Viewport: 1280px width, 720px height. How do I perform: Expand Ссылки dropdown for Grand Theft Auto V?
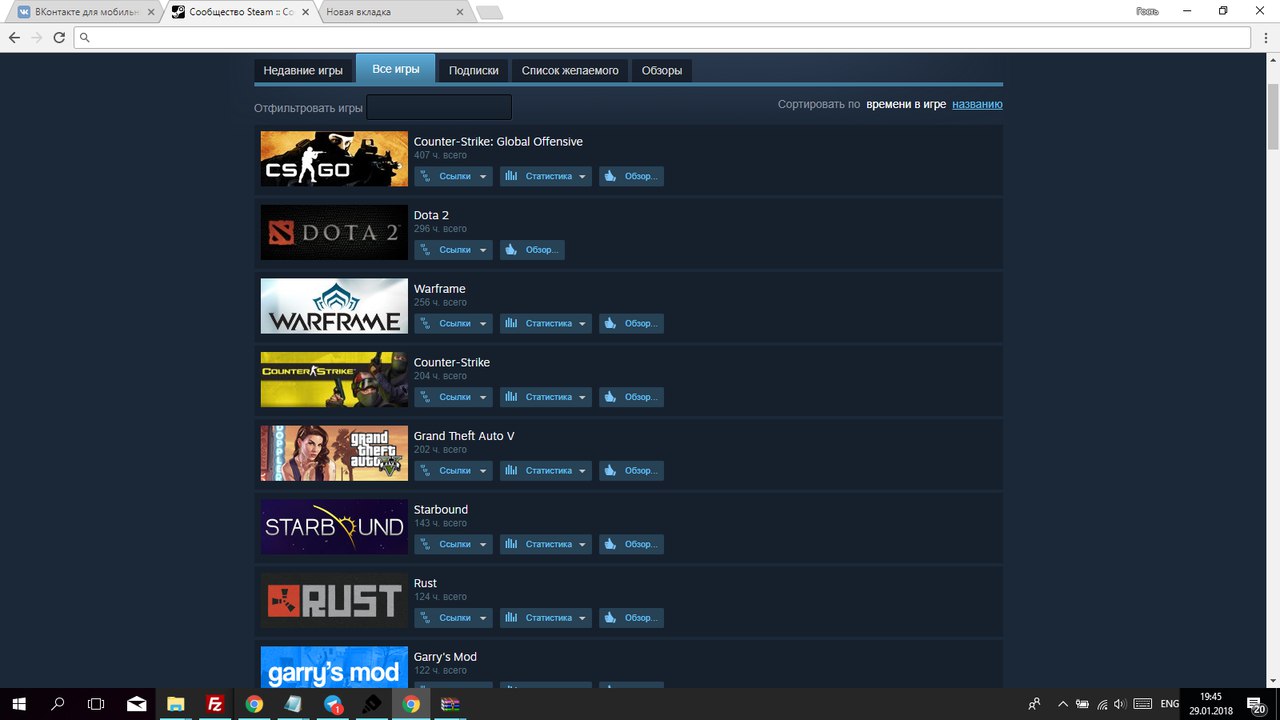tap(454, 470)
